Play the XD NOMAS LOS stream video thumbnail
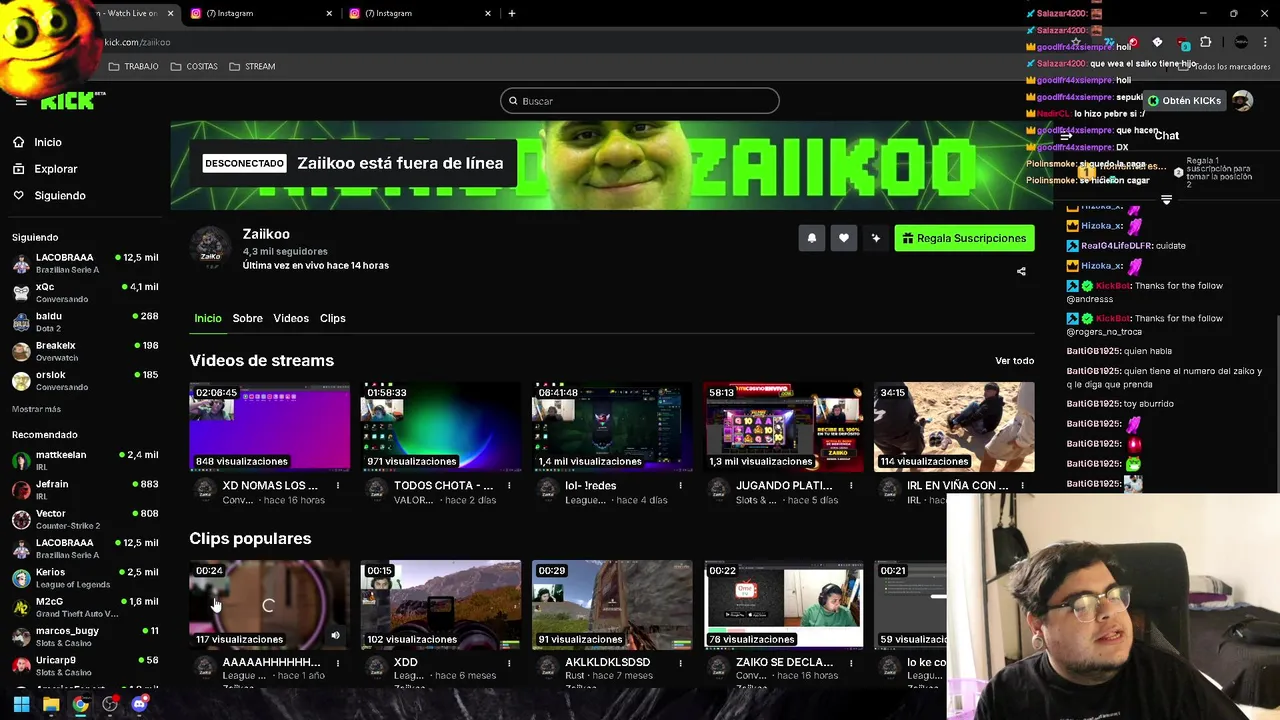Screen dimensions: 1280x720 [x=270, y=427]
